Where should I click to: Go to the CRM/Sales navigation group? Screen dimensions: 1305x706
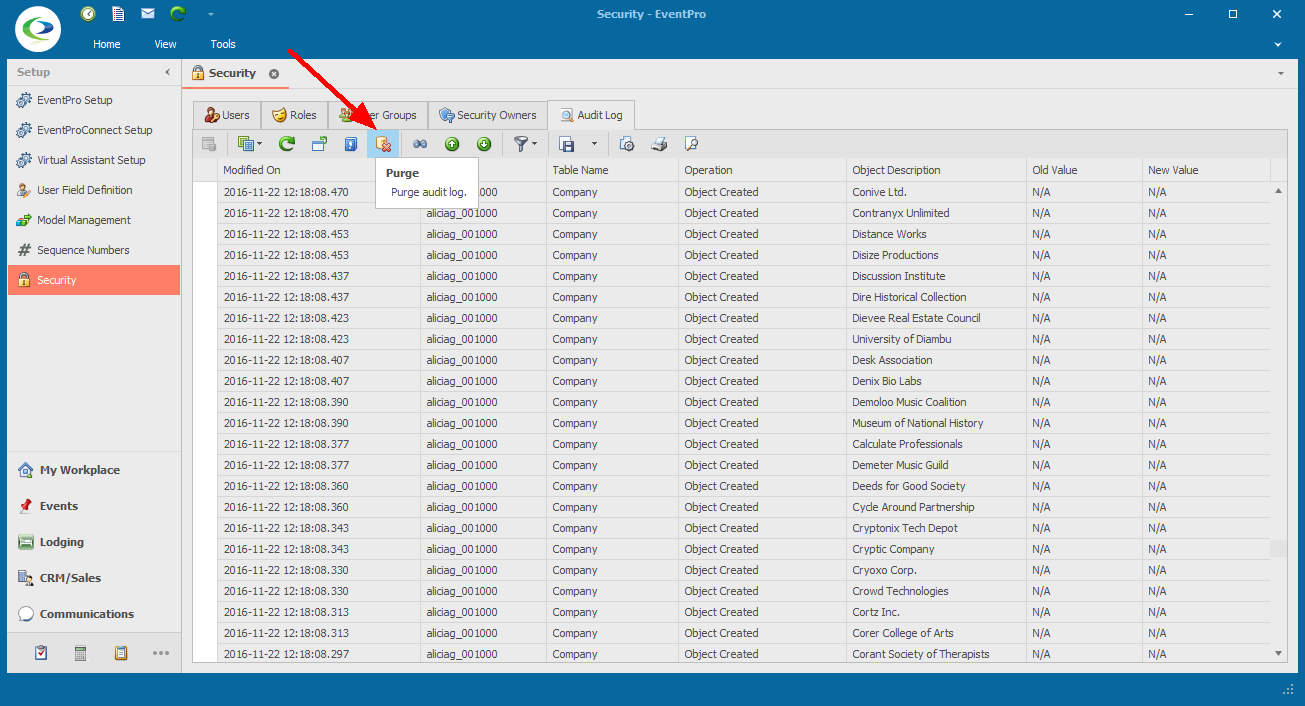pos(94,578)
